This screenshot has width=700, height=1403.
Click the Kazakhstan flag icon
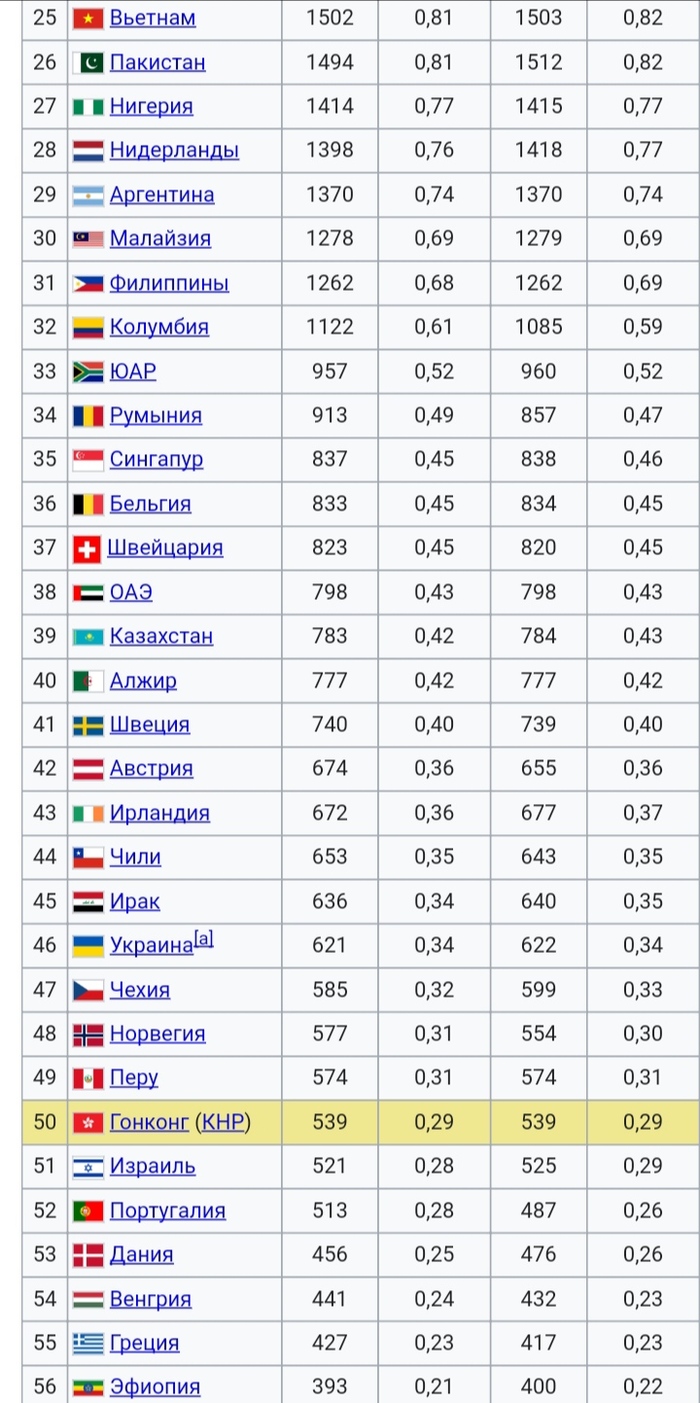coord(88,636)
